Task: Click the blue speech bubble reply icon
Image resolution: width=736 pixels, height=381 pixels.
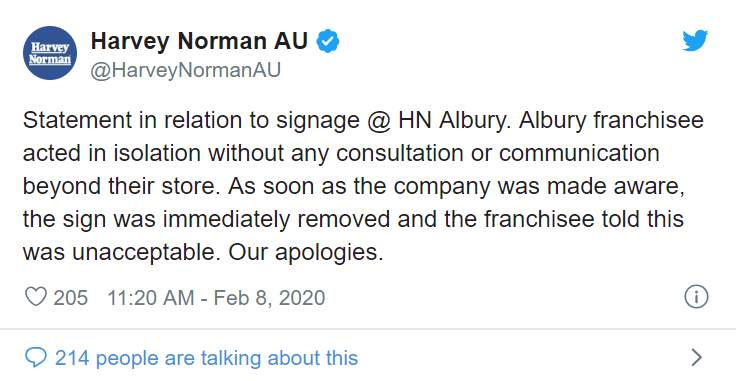Action: click(36, 358)
